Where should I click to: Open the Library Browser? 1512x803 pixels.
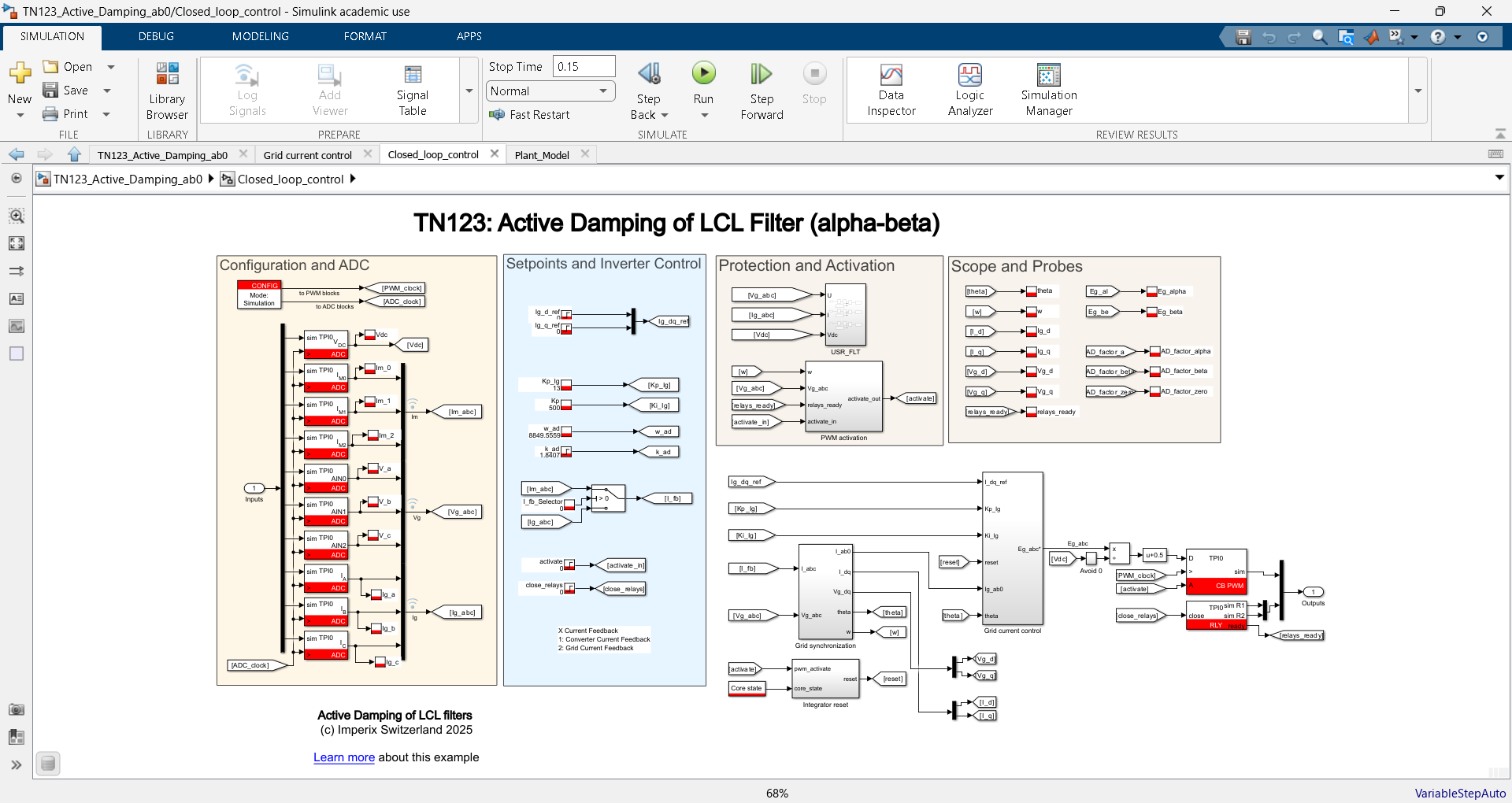[167, 91]
